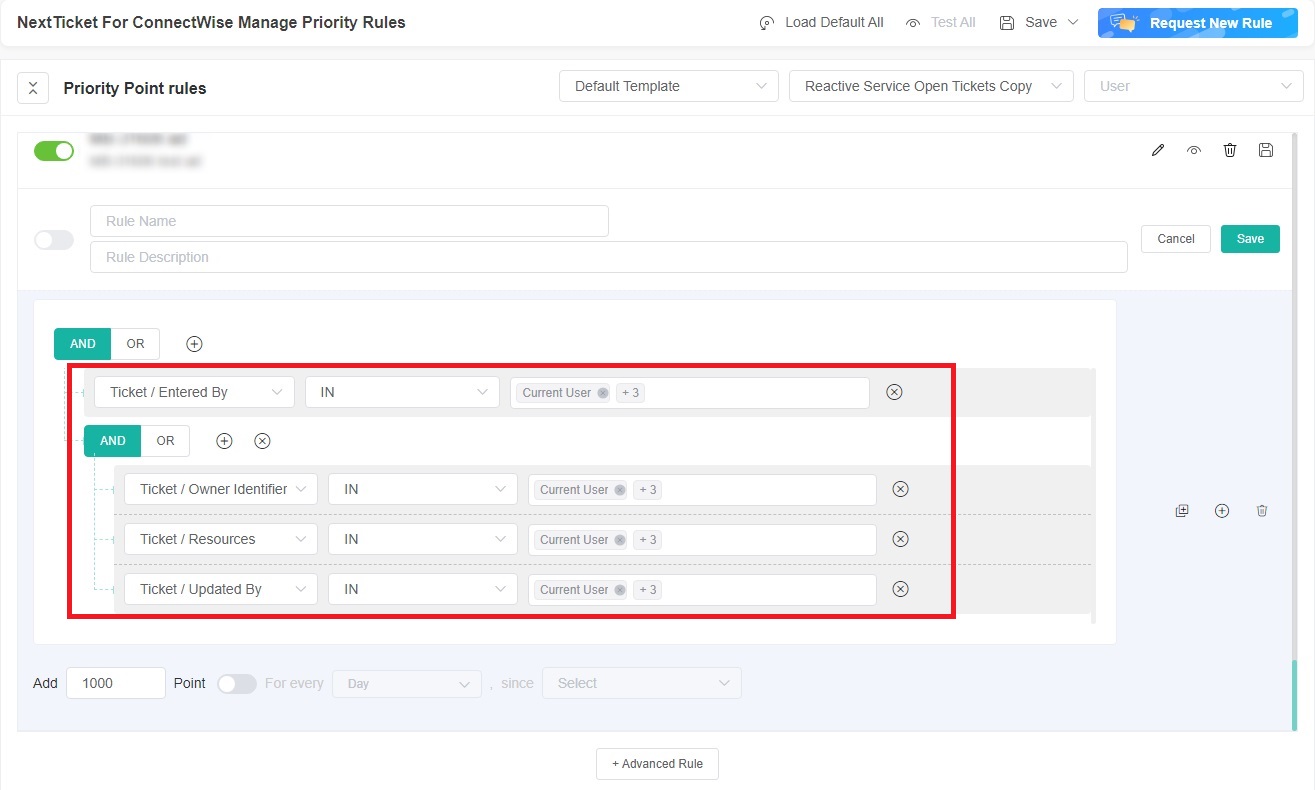The image size is (1315, 790).
Task: Delete the nested AND/OR group
Action: point(262,441)
